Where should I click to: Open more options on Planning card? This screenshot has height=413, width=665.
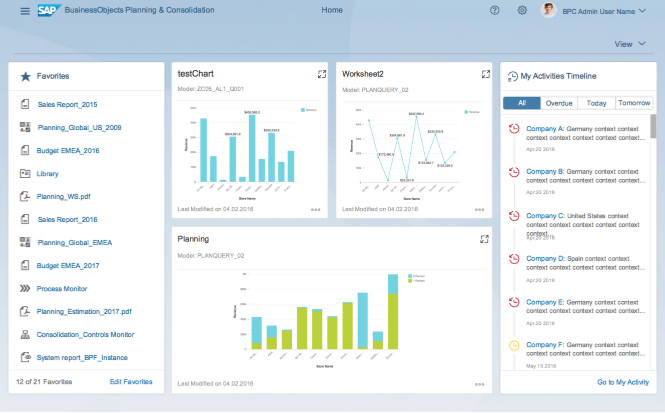479,384
